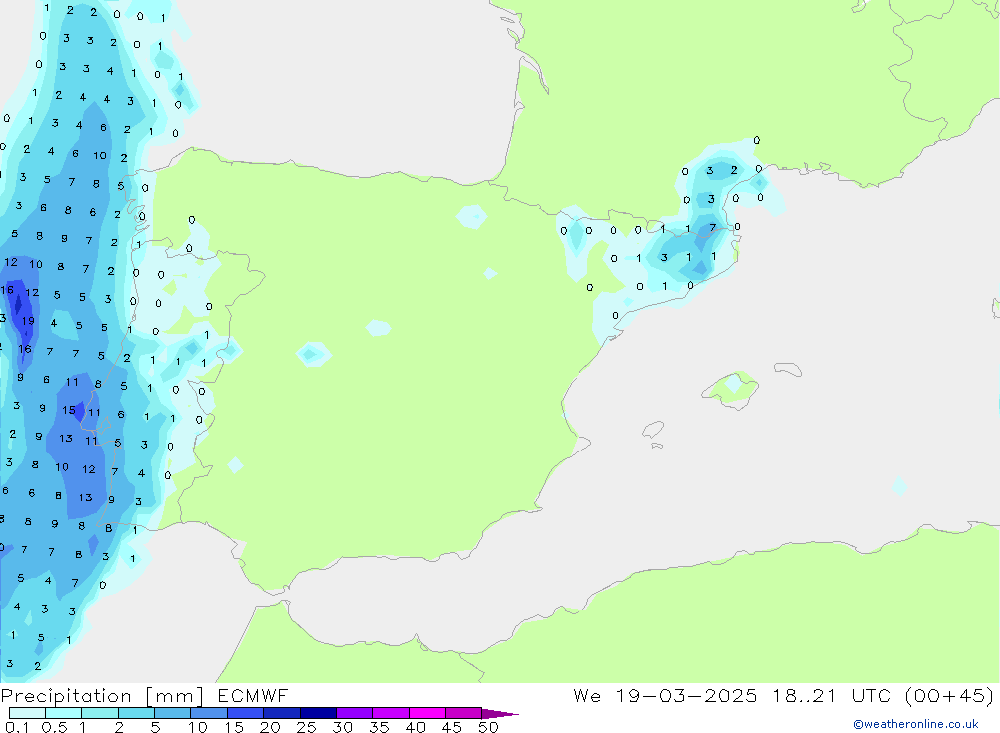This screenshot has width=1000, height=733.
Task: Click the weatheronline.co.uk copyright link
Action: pos(915,724)
